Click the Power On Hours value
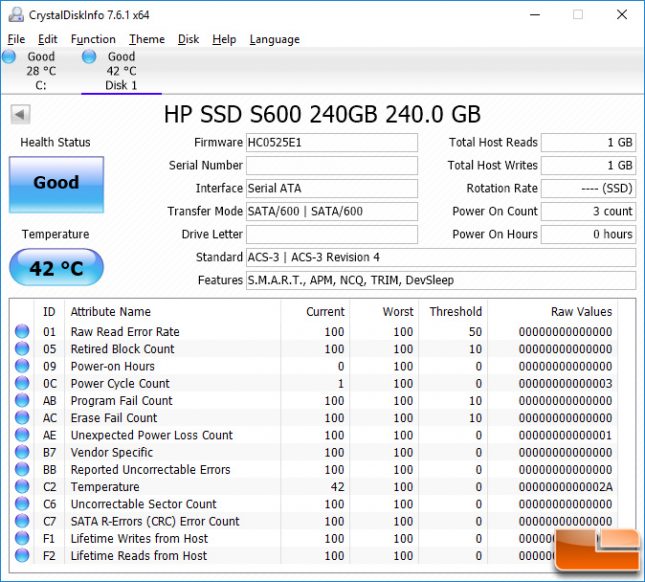Screen dimensions: 645x582 (588, 234)
